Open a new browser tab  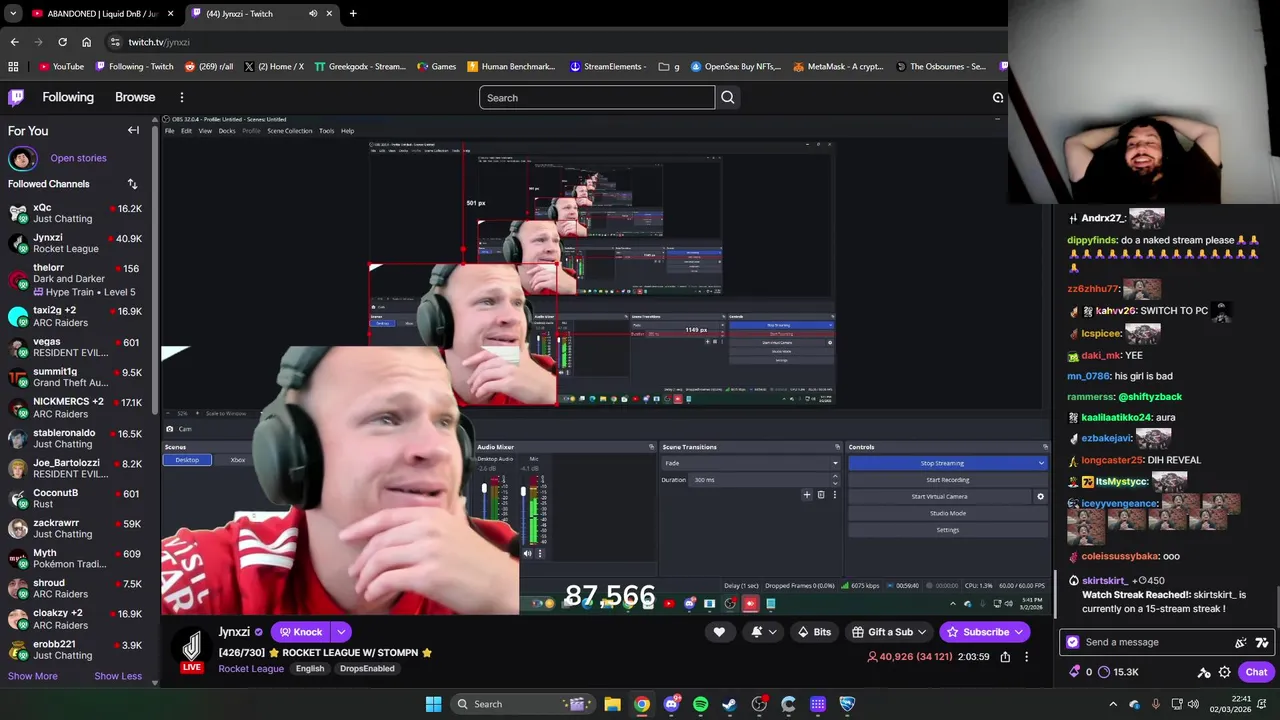point(353,14)
